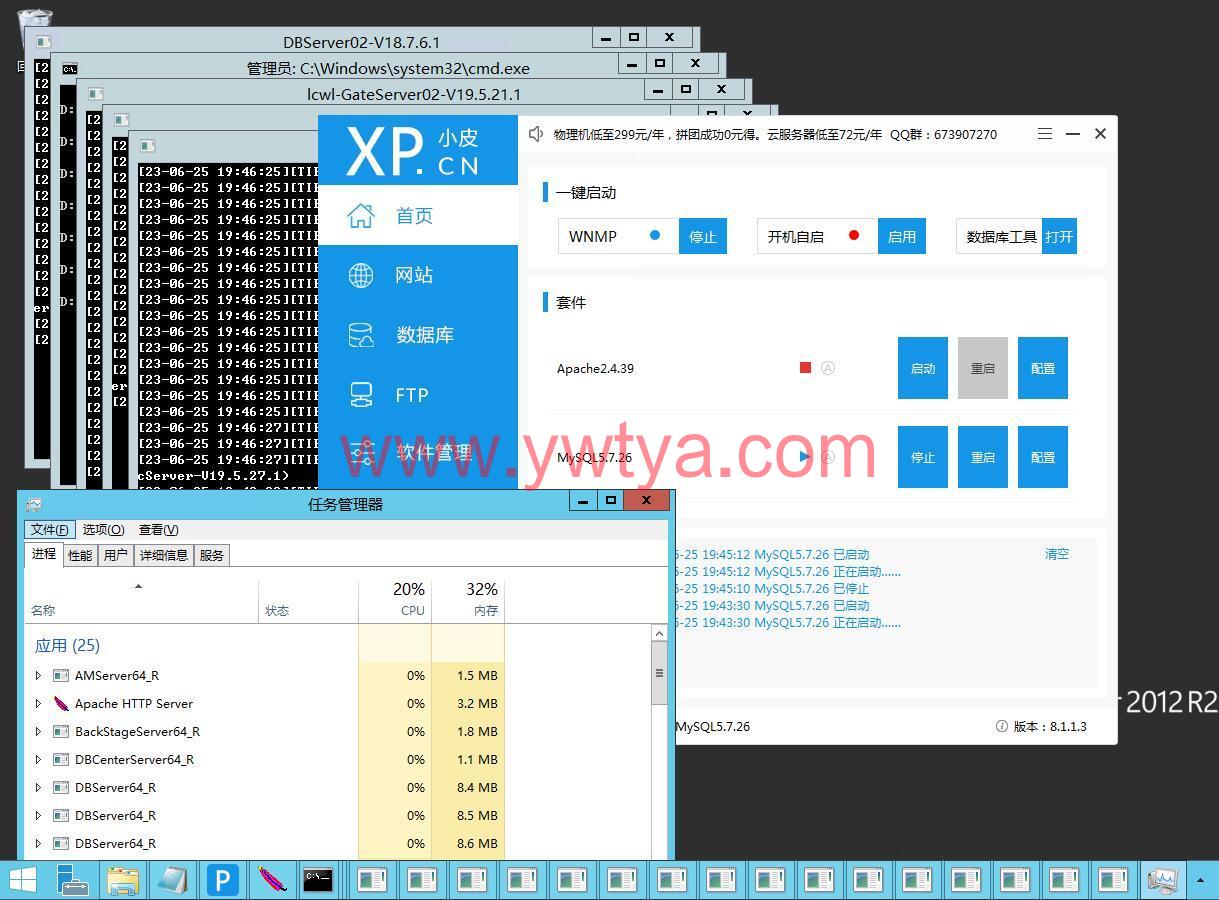Show hidden tray icons arrow

tap(1201, 880)
